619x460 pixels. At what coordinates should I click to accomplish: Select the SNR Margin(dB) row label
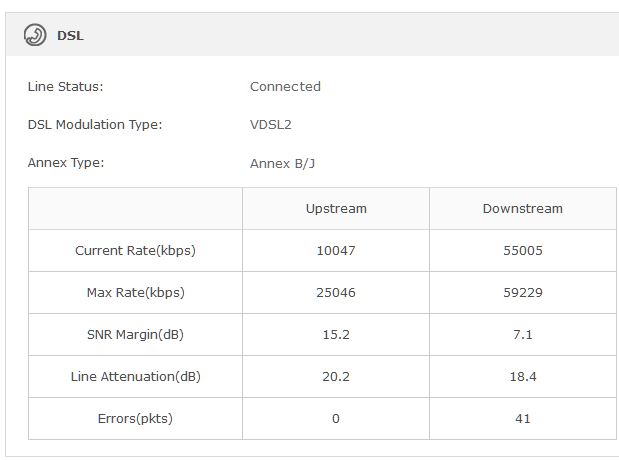click(135, 335)
